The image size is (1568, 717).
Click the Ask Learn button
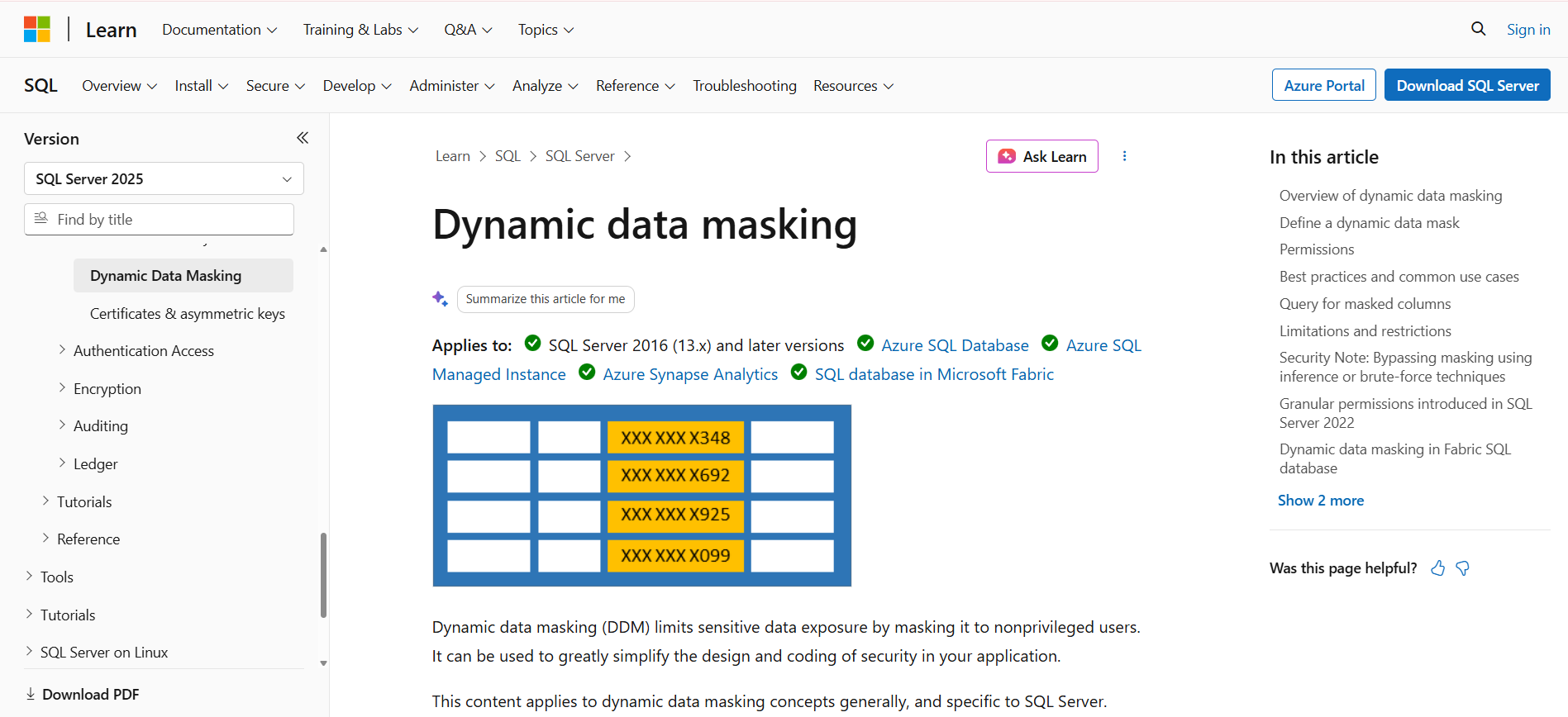(1041, 156)
